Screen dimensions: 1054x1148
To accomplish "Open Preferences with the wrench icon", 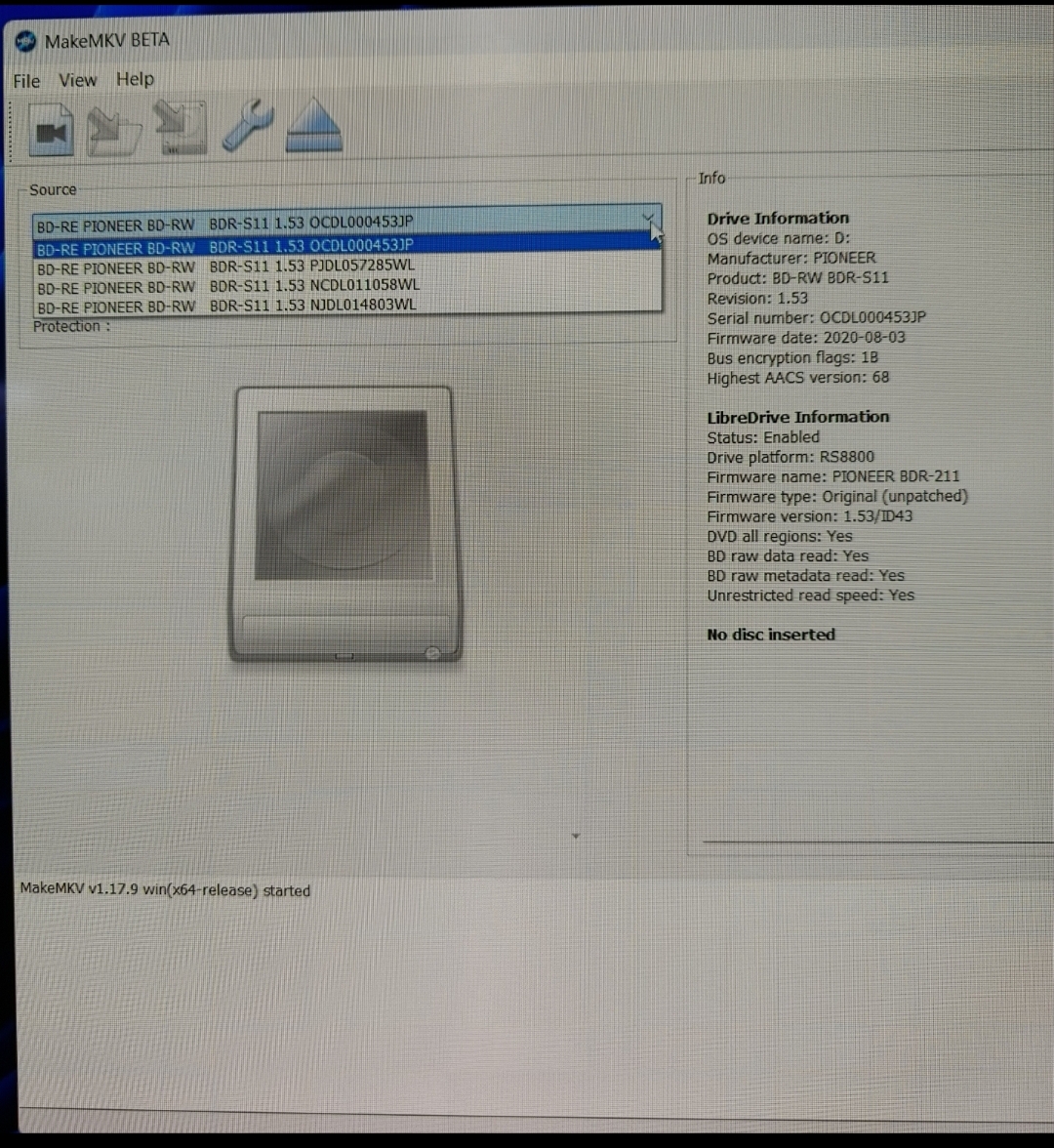I will tap(248, 126).
